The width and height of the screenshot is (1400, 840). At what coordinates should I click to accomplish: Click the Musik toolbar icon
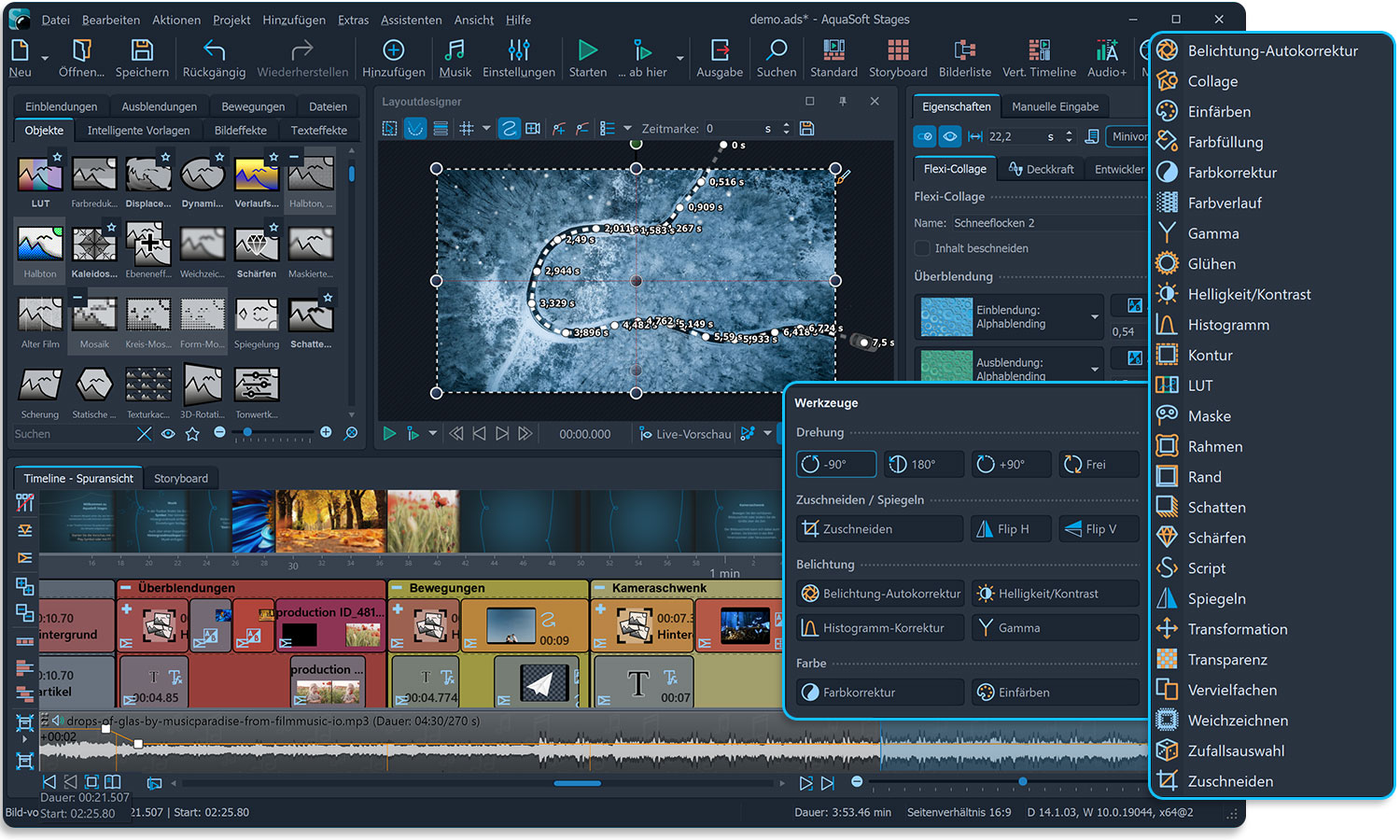(455, 58)
